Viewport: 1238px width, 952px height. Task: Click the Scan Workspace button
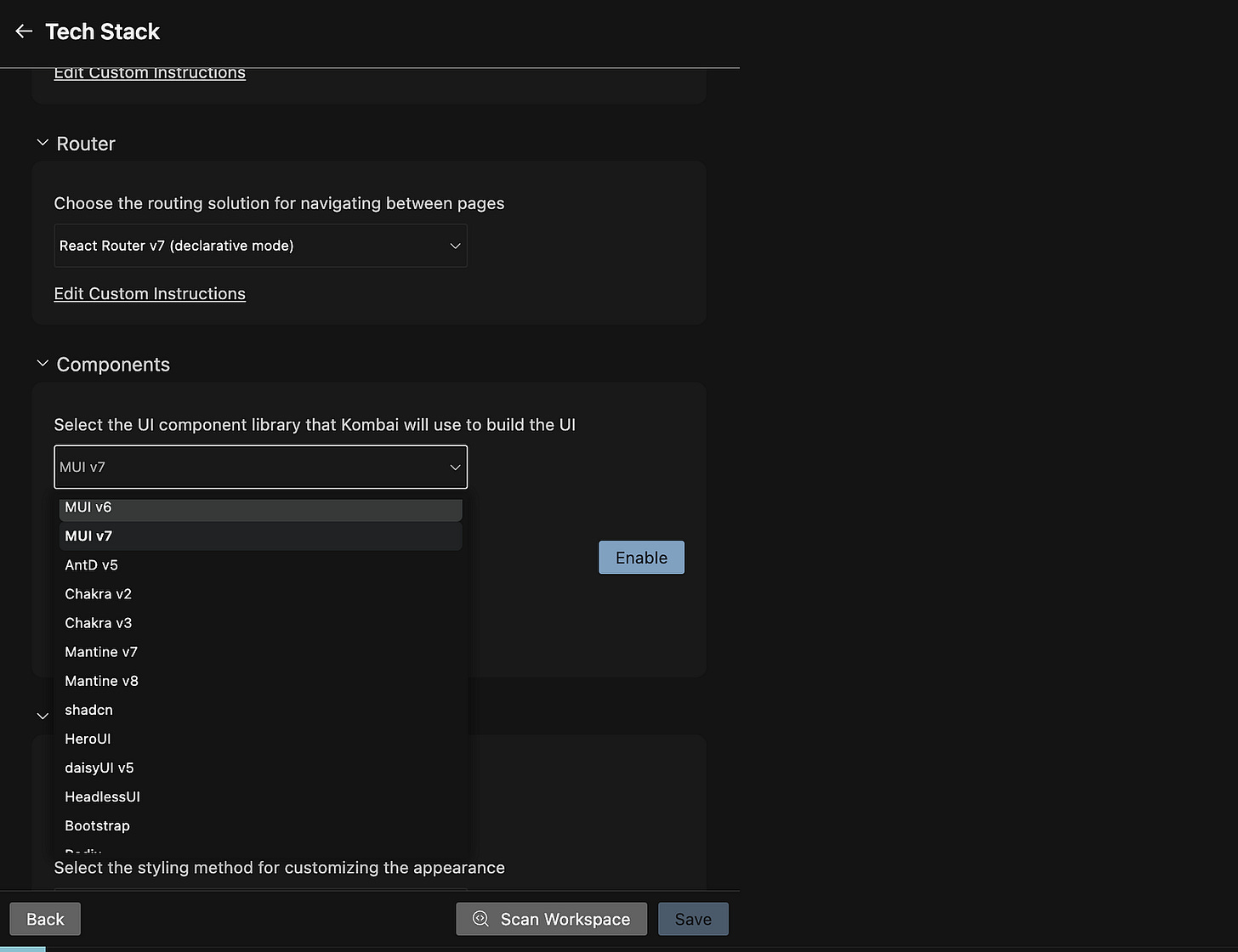[x=551, y=919]
